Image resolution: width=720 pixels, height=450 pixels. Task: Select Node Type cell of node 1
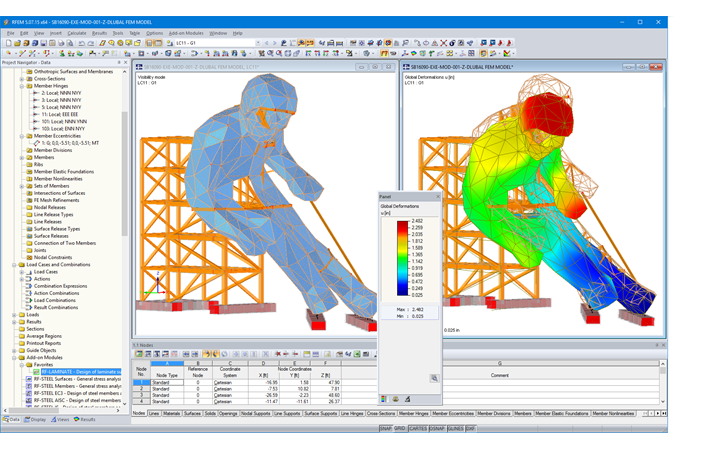point(167,382)
